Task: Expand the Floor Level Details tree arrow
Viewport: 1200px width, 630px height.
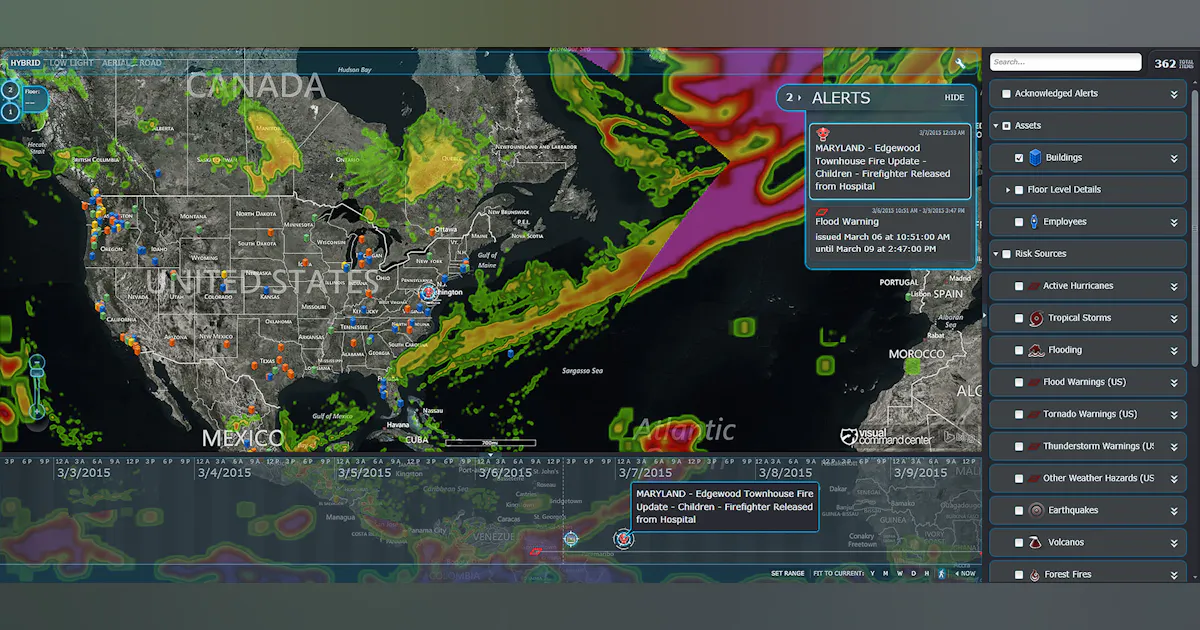Action: coord(1008,189)
